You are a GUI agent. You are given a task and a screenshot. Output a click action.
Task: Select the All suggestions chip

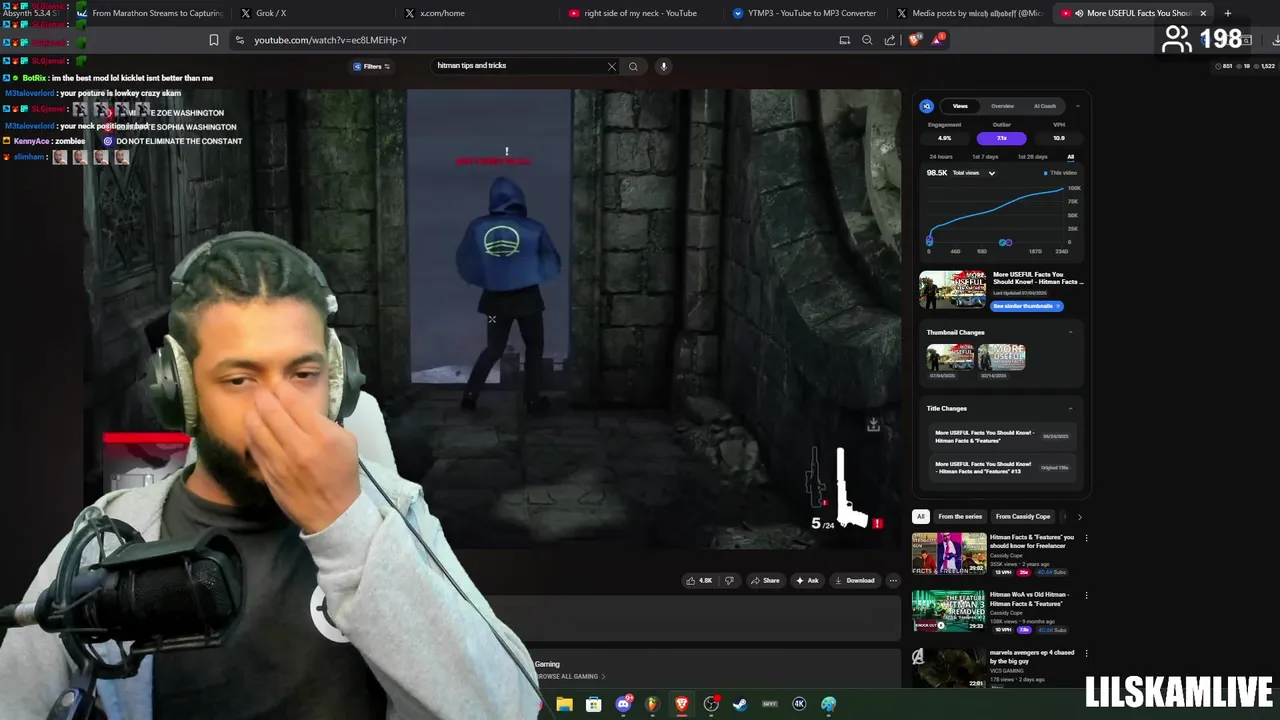[920, 517]
